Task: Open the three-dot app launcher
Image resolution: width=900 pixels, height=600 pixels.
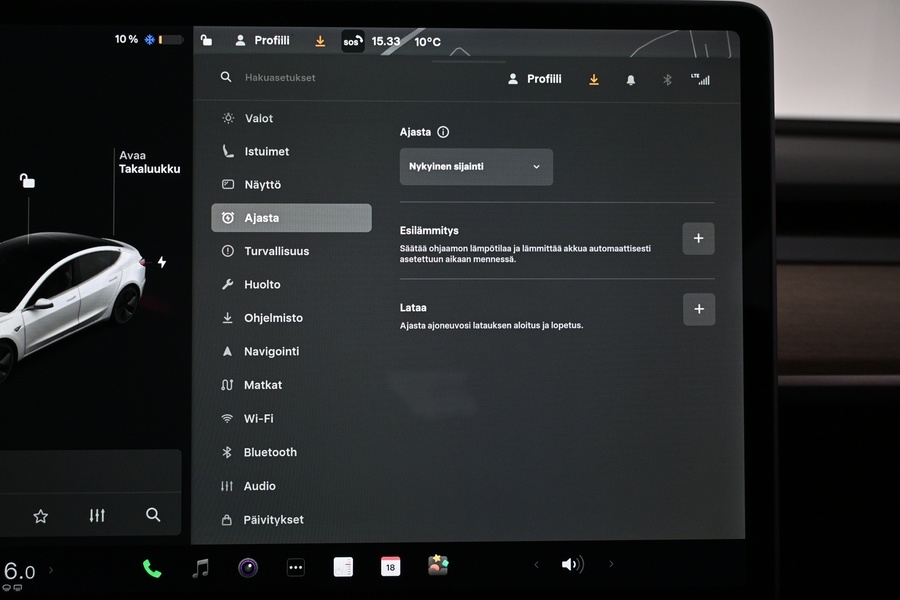Action: click(295, 568)
